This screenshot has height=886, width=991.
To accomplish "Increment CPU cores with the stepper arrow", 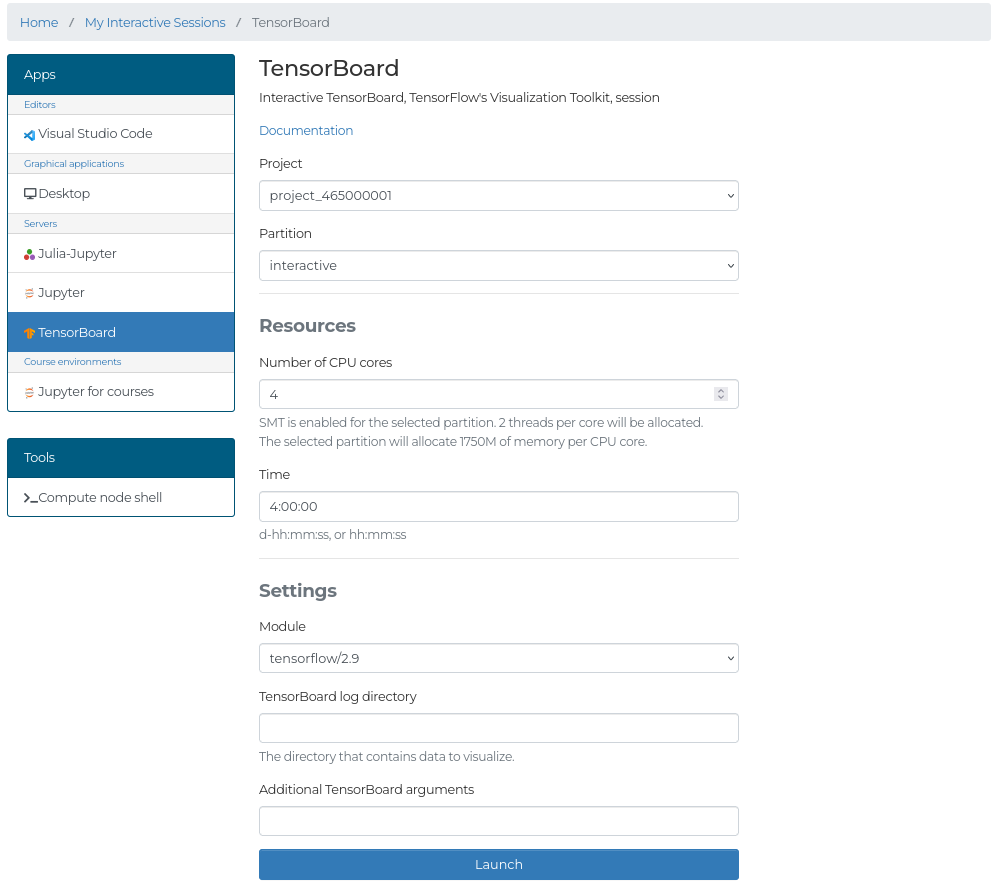I will tap(721, 390).
